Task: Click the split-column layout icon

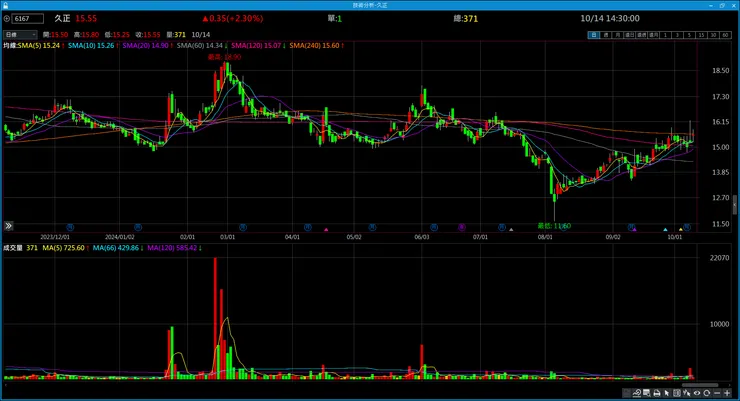Action: click(677, 393)
